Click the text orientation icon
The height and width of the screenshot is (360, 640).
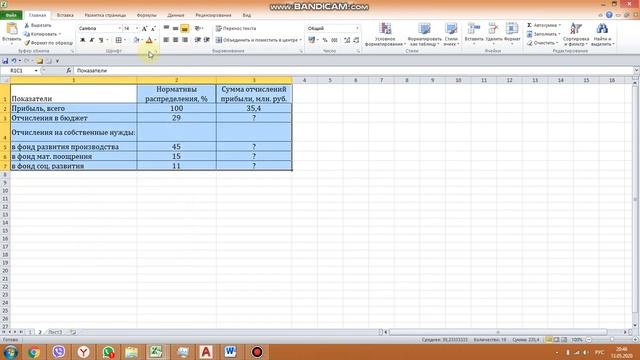pyautogui.click(x=198, y=28)
